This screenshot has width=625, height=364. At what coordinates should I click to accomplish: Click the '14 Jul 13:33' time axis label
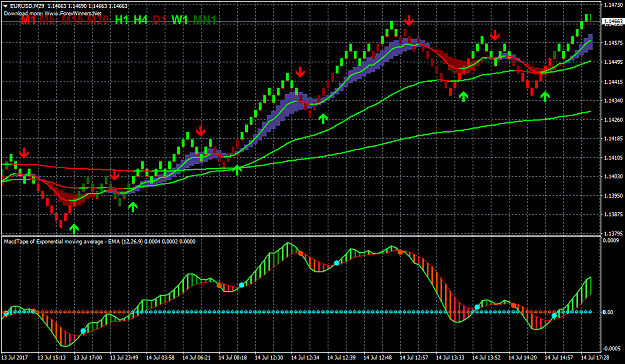point(450,357)
